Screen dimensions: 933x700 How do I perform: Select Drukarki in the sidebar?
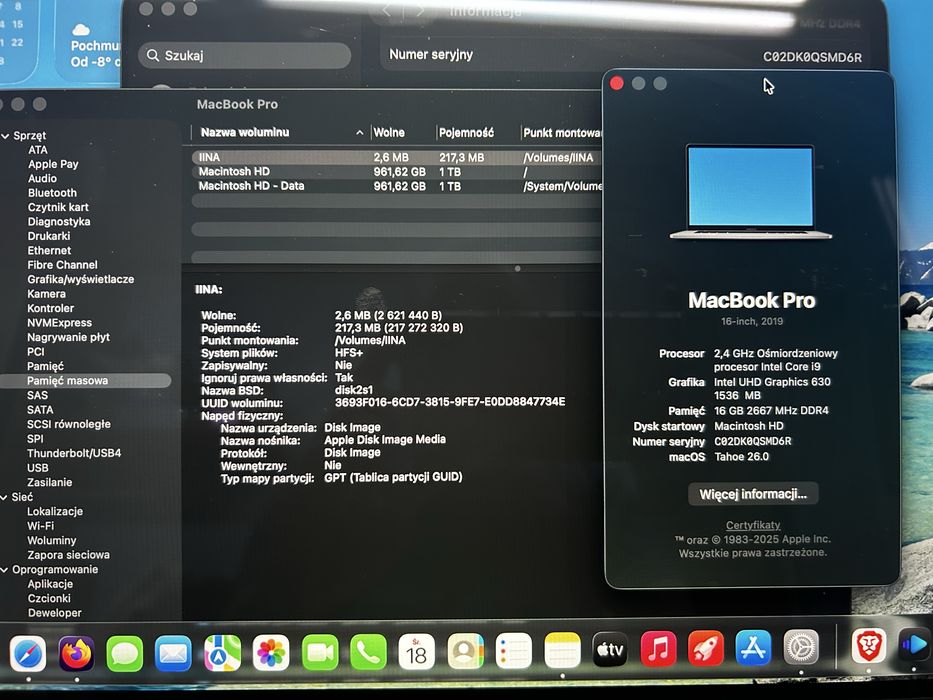coord(49,236)
